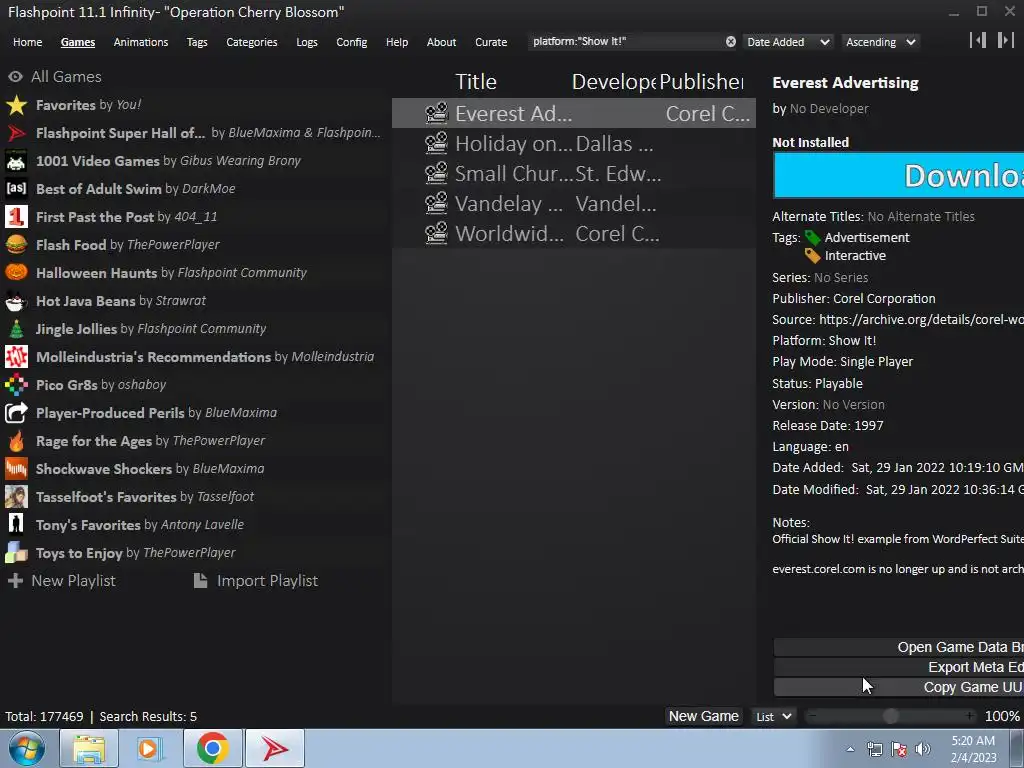This screenshot has height=768, width=1024.
Task: Switch to the Animations tab
Action: (x=140, y=42)
